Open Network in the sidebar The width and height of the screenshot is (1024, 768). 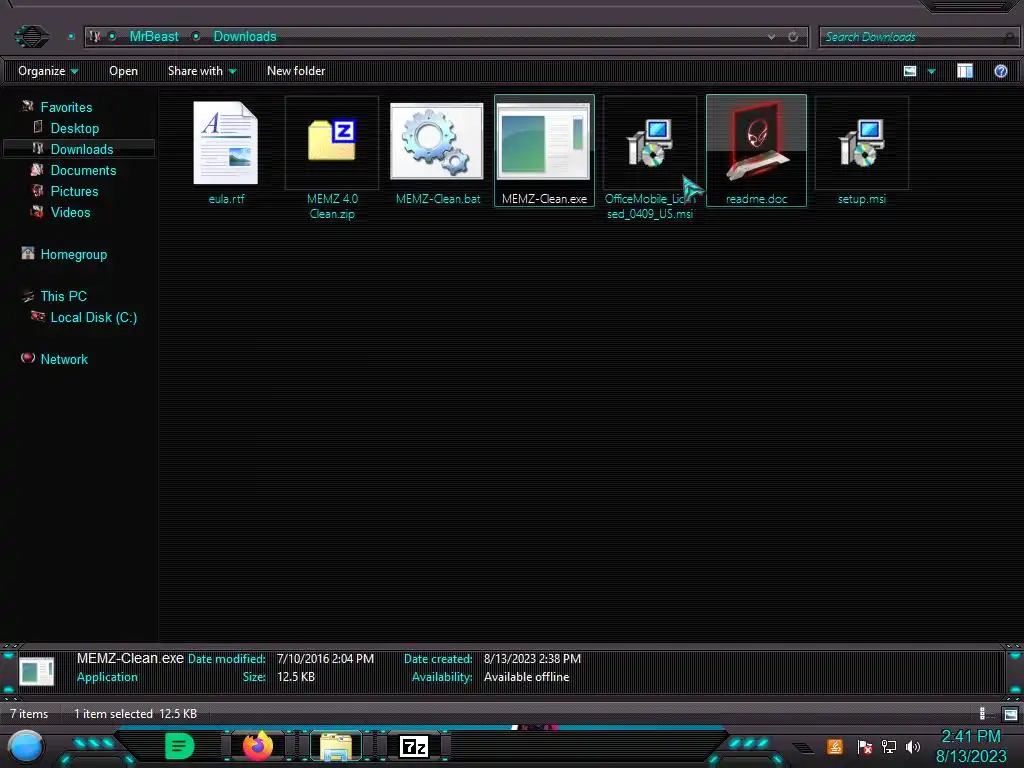(x=63, y=359)
